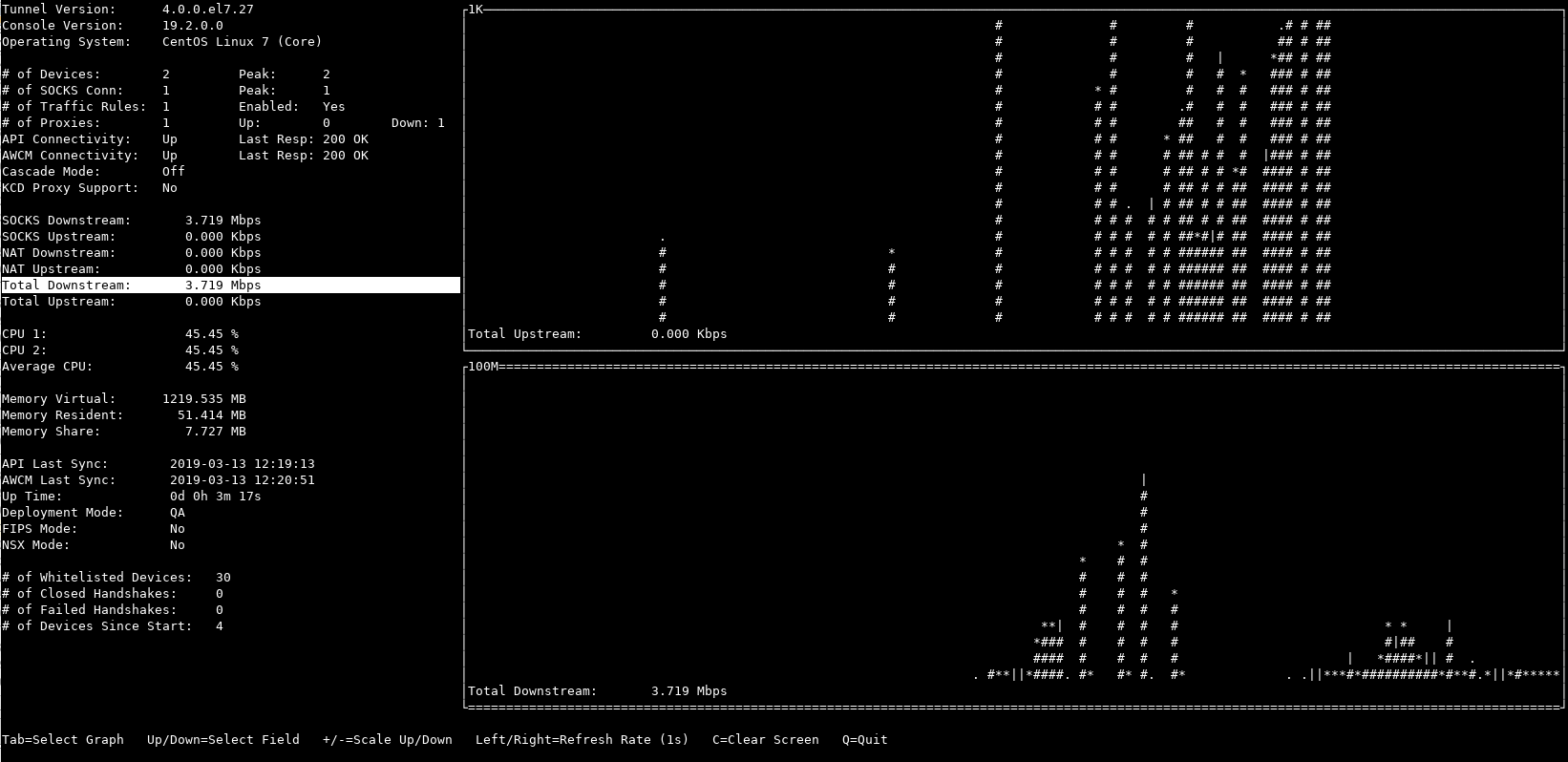Image resolution: width=1568 pixels, height=762 pixels.
Task: Click the "NSX Mode:" label
Action: coord(36,545)
